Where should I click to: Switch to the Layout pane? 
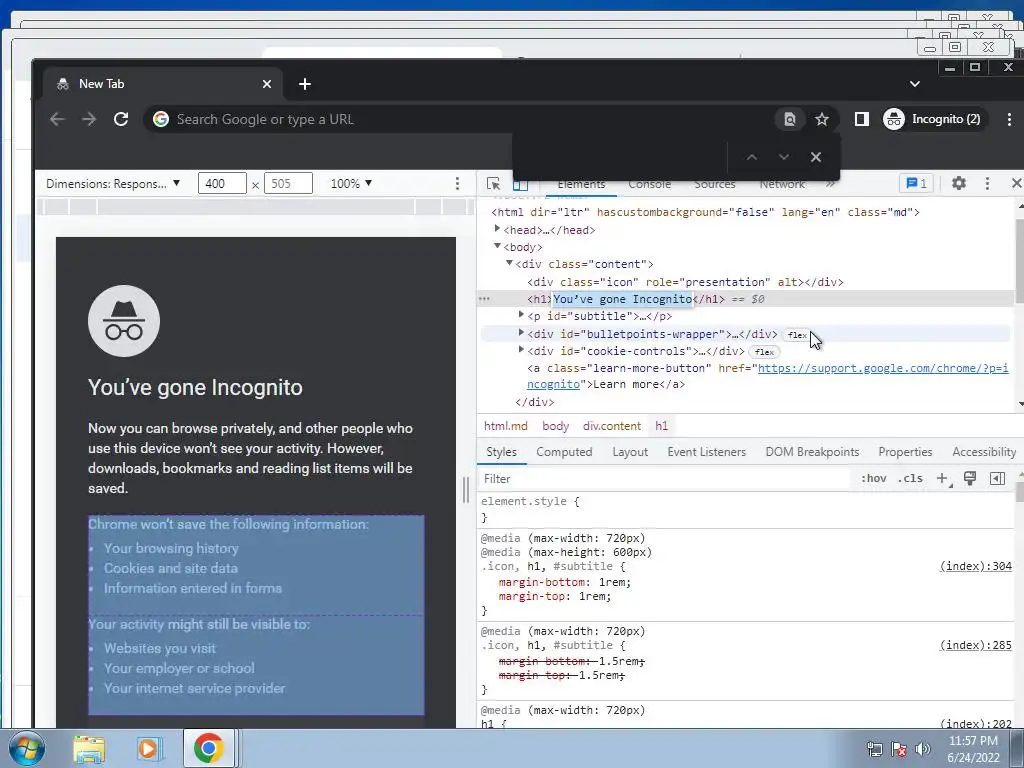630,452
